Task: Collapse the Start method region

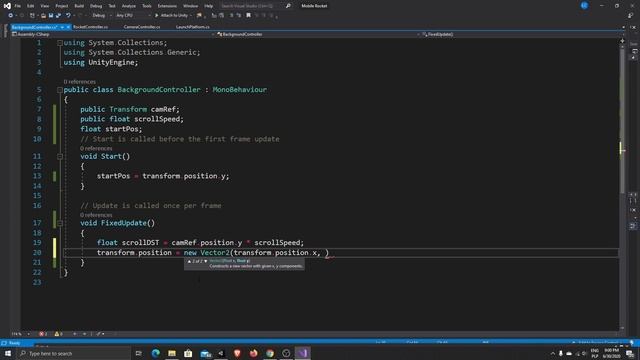Action: (60, 156)
